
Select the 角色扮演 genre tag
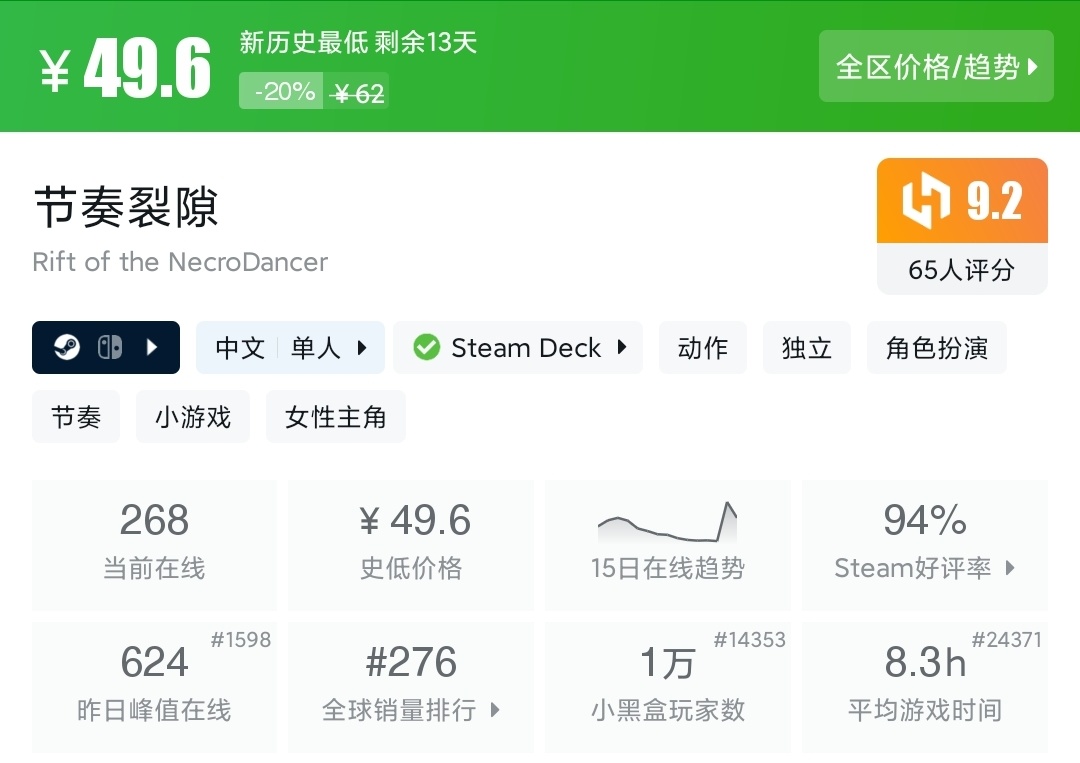(x=936, y=348)
